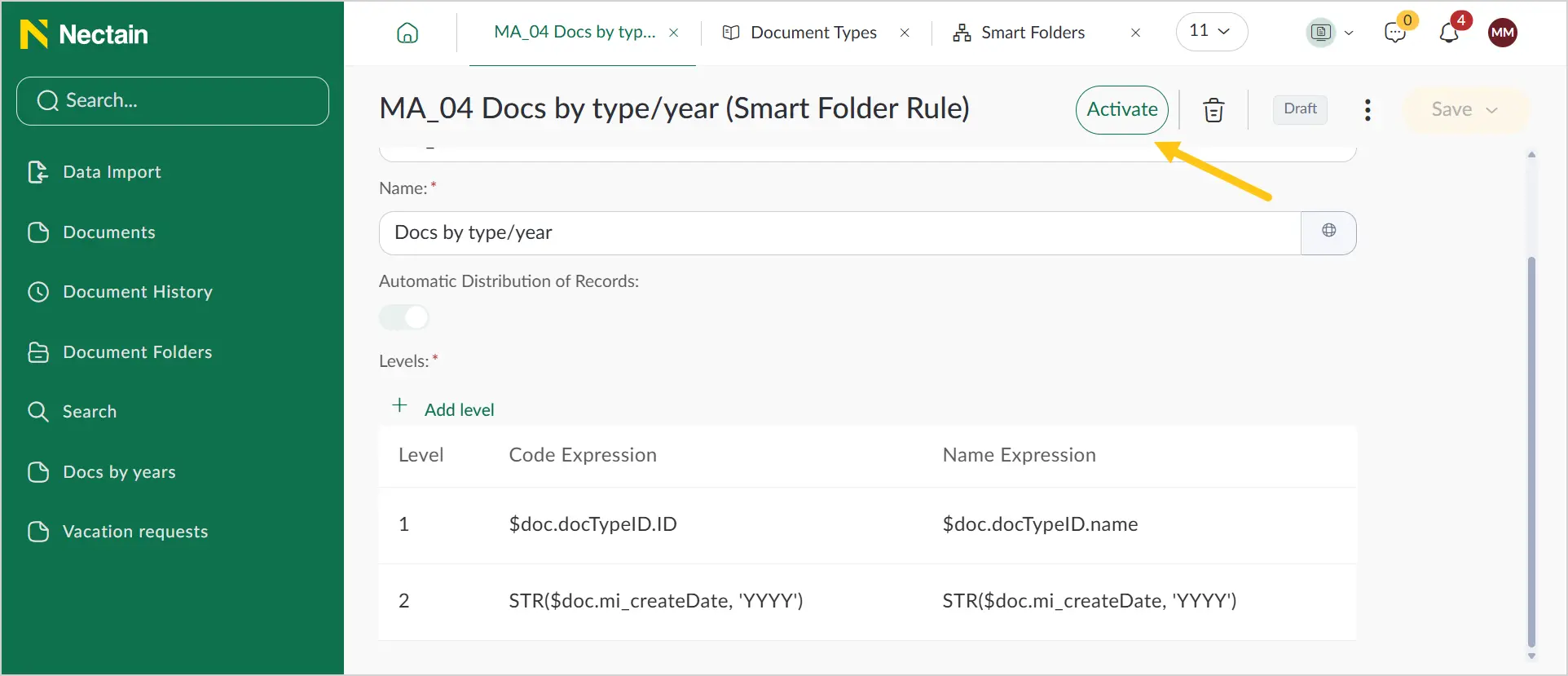The image size is (1568, 676).
Task: Click the plus icon to add level
Action: click(400, 406)
